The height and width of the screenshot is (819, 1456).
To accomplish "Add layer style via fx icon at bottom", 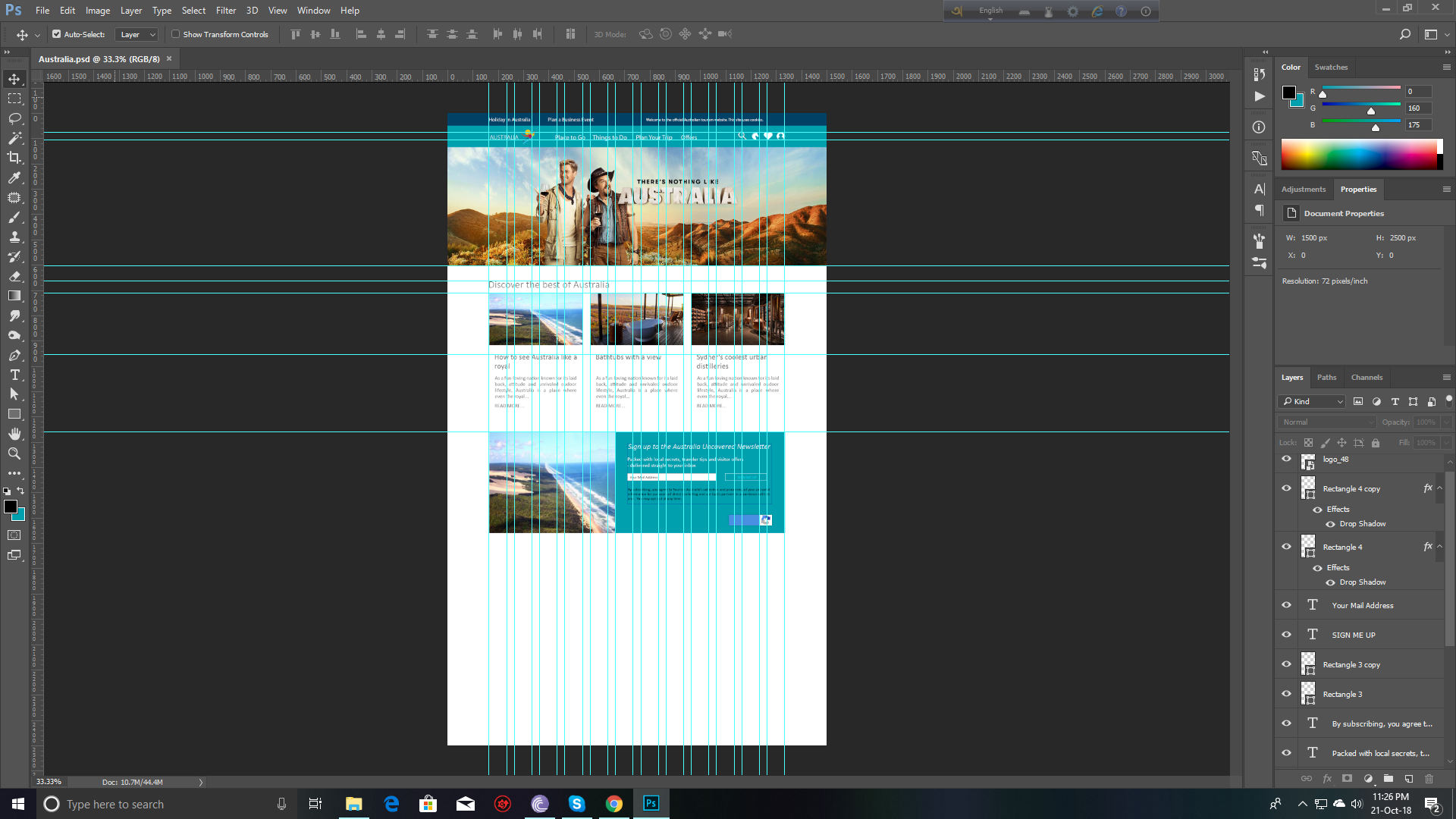I will tap(1327, 778).
